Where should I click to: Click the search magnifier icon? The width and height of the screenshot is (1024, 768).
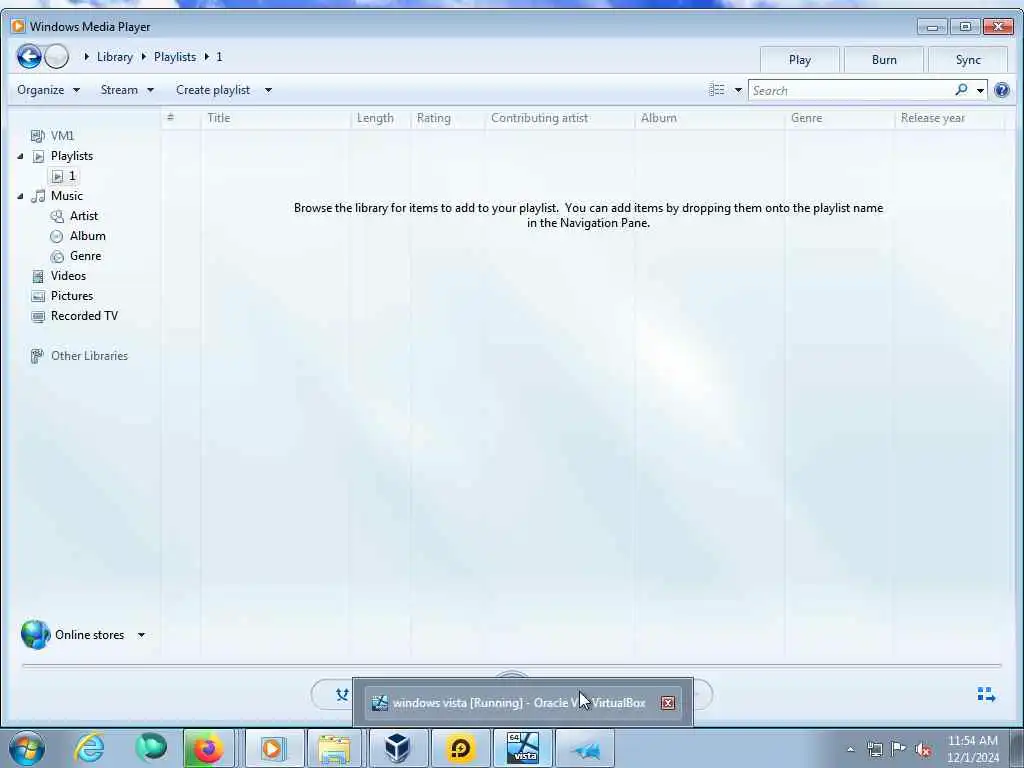click(x=961, y=89)
